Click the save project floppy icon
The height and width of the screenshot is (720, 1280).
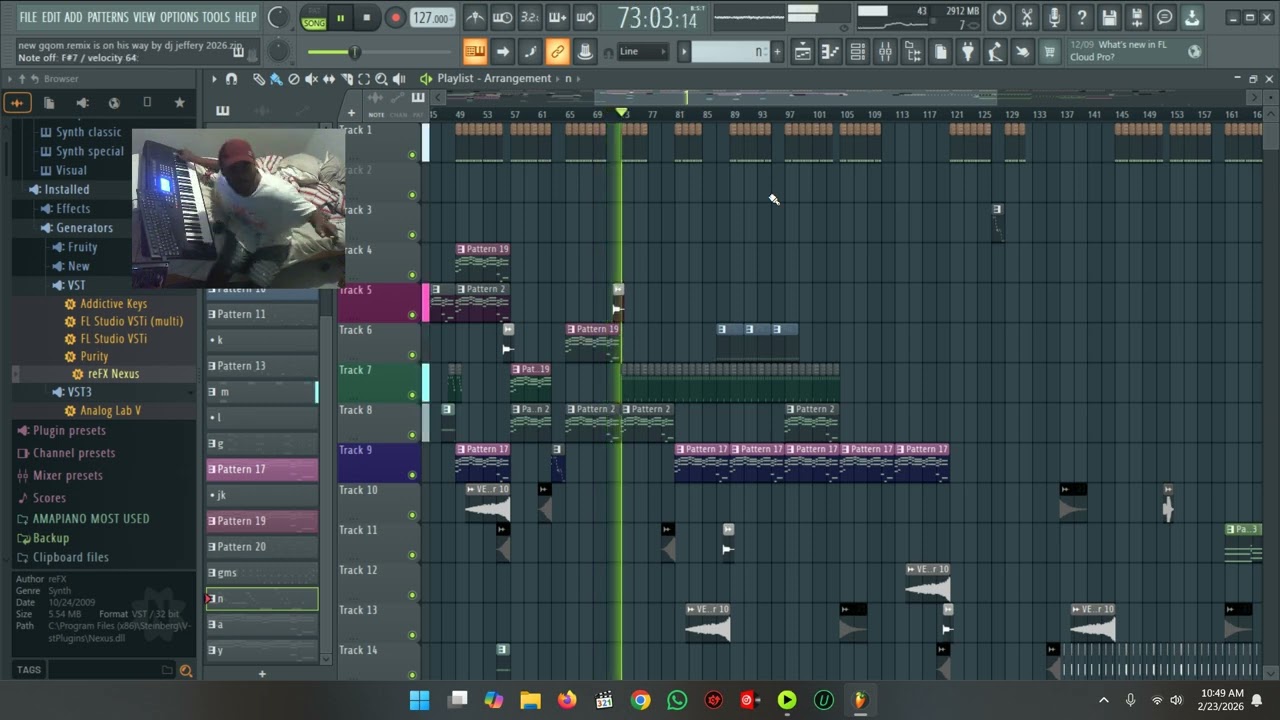[x=1109, y=17]
